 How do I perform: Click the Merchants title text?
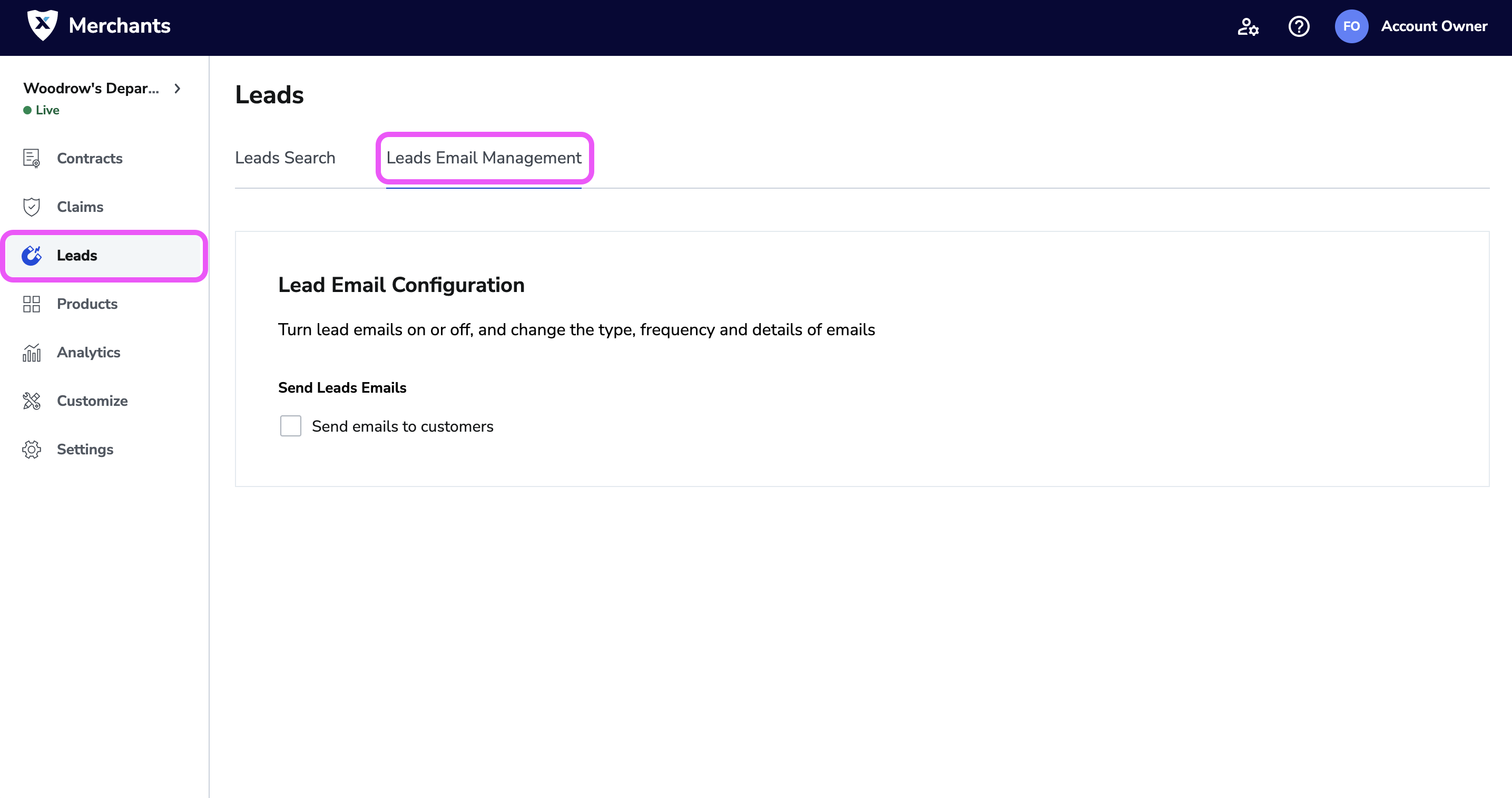120,26
